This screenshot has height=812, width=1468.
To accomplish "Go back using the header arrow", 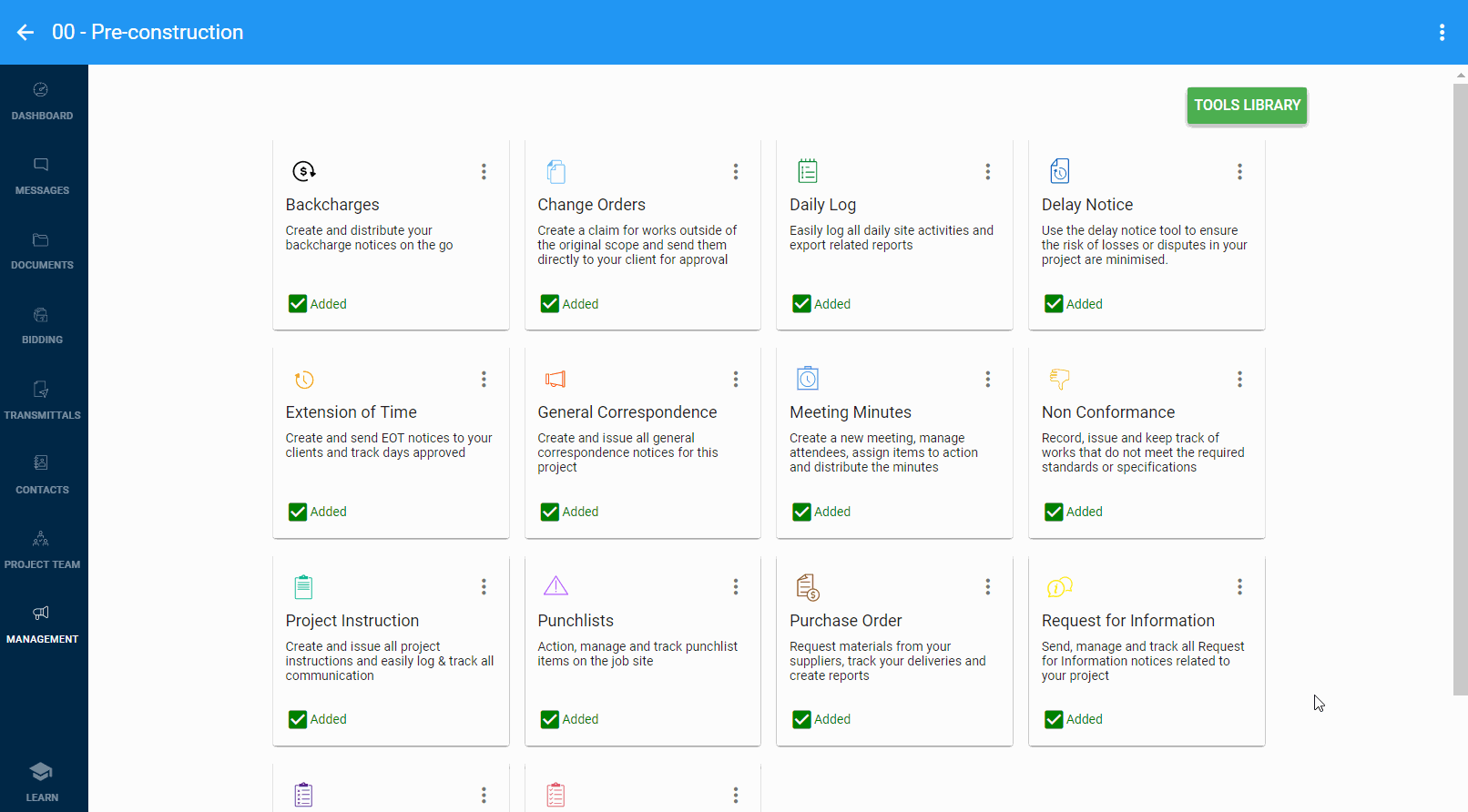I will point(25,33).
